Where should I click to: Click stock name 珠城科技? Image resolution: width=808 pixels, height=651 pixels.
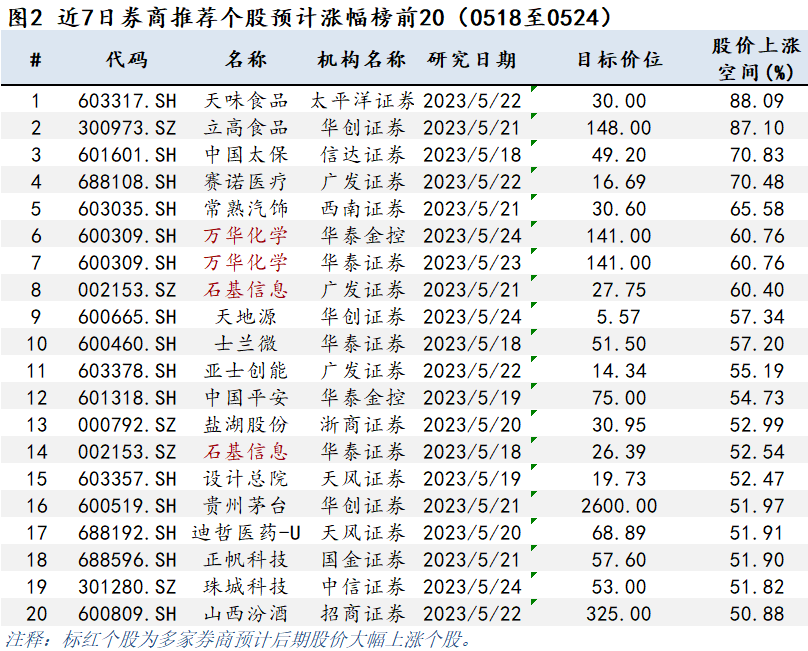click(x=246, y=587)
